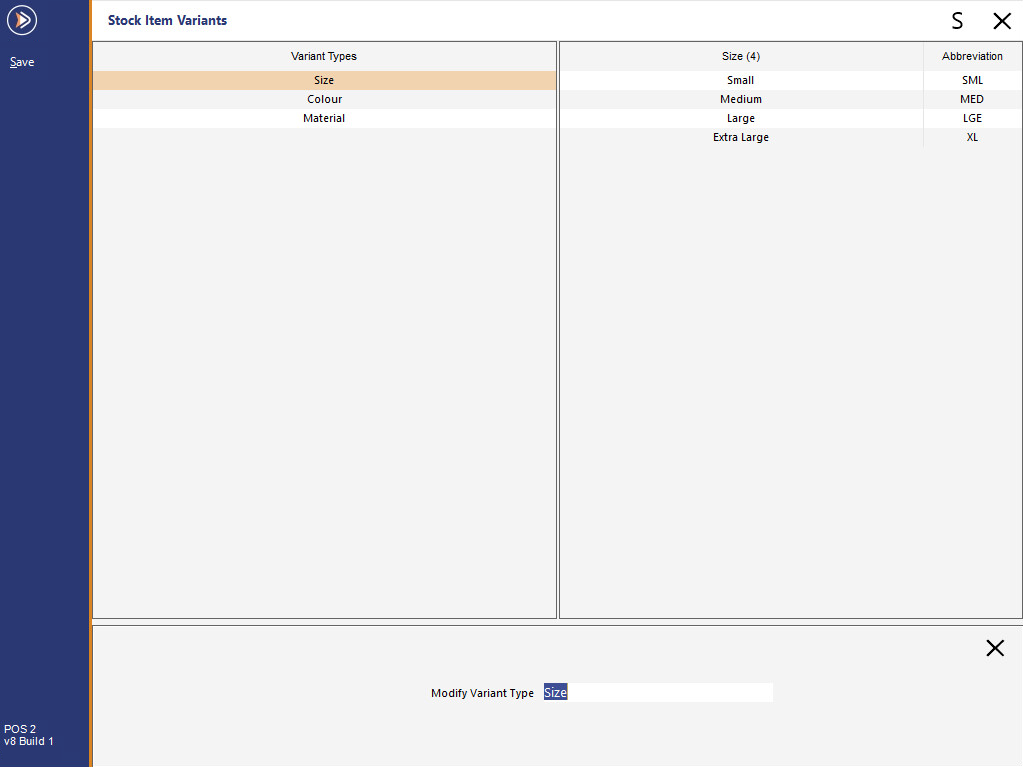1023x767 pixels.
Task: Click the Size (4) column header
Action: (741, 56)
